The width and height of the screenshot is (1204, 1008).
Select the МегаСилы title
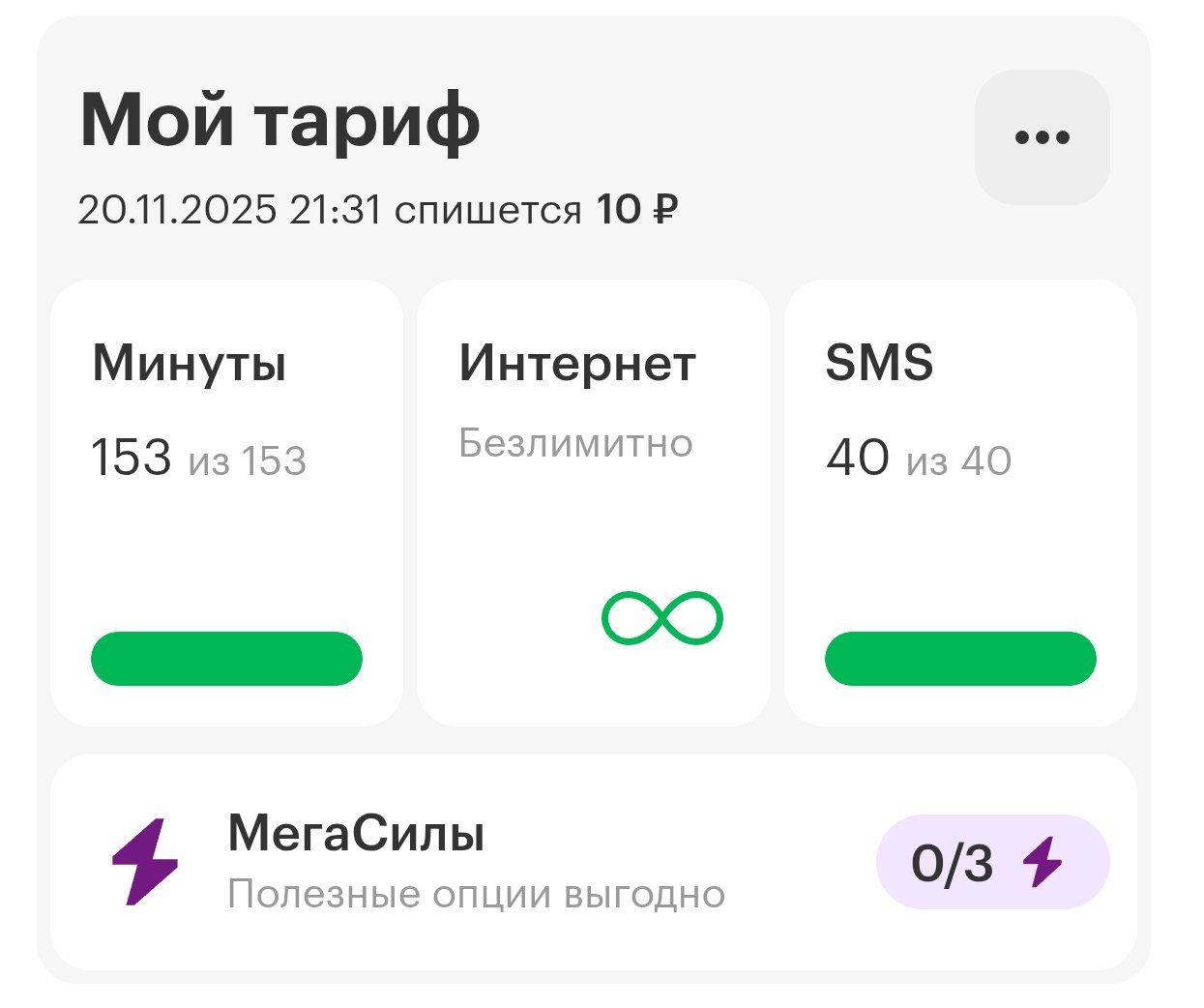[x=356, y=833]
